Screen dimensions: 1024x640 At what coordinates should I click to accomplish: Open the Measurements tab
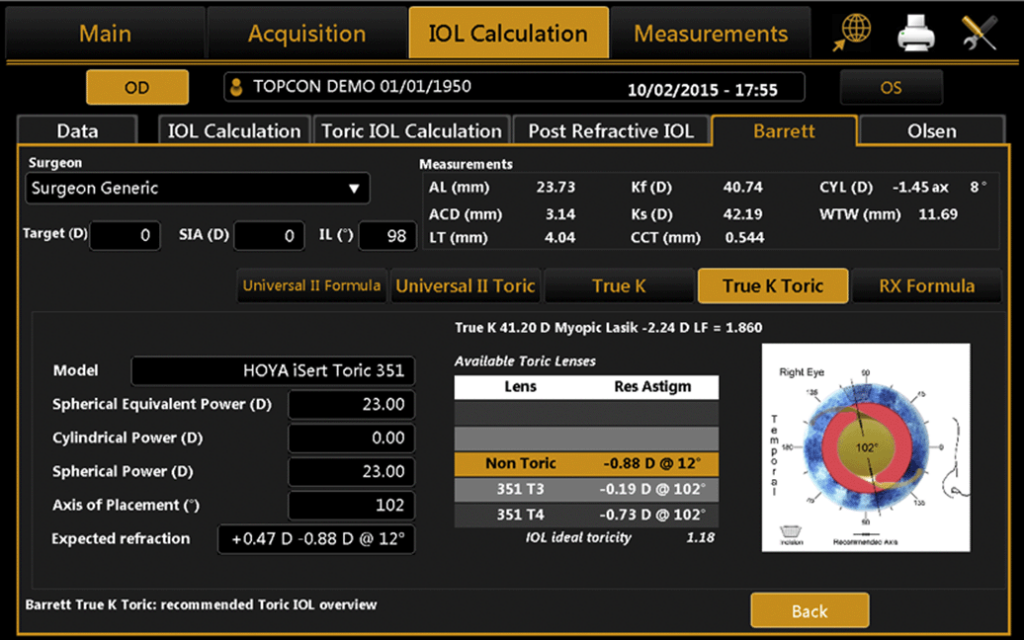click(711, 33)
